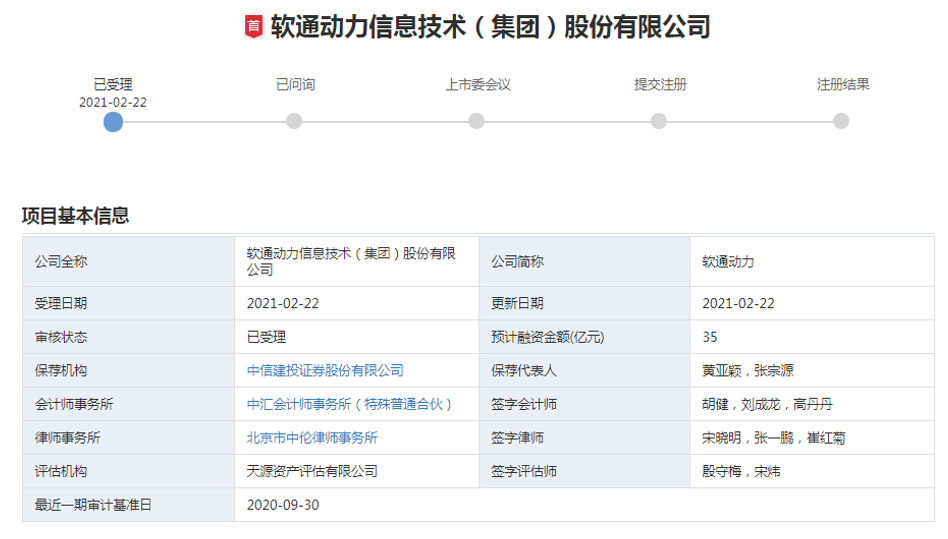Image resolution: width=948 pixels, height=539 pixels.
Task: Click the 项目基本信息 section heading
Action: coord(76,216)
